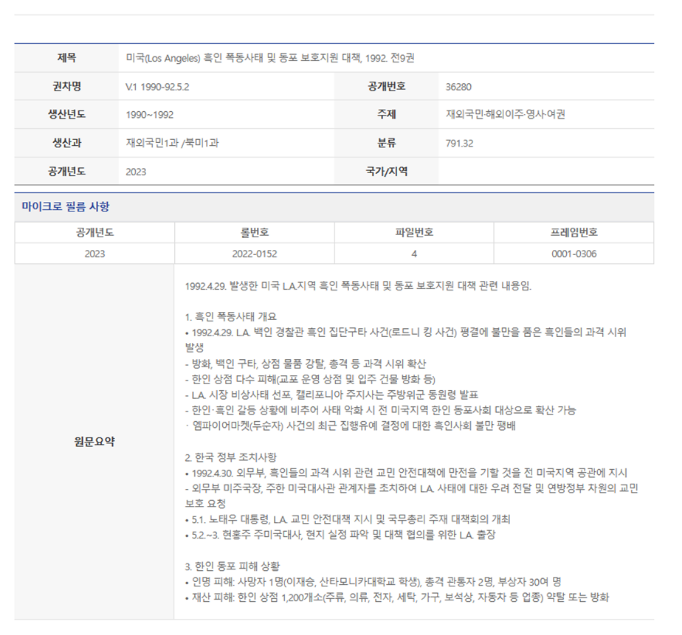Click the line starting 외무부 미주국장
The width and height of the screenshot is (682, 635).
click(x=411, y=496)
